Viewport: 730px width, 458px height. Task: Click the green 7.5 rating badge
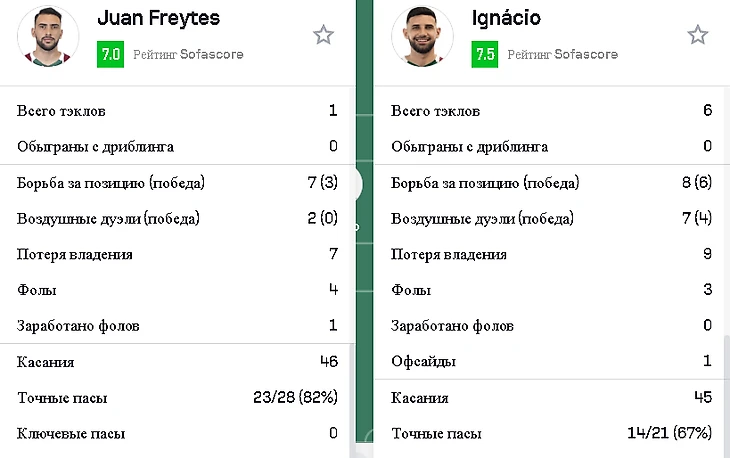484,55
